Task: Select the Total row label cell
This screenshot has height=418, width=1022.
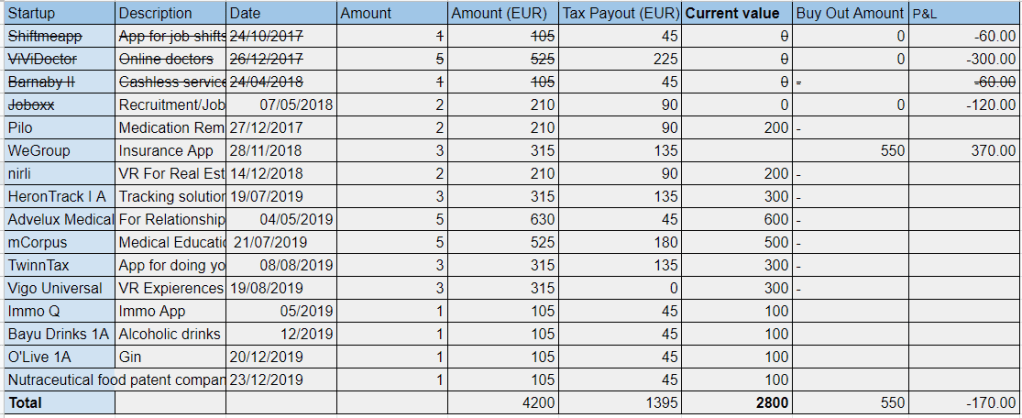Action: pyautogui.click(x=59, y=403)
